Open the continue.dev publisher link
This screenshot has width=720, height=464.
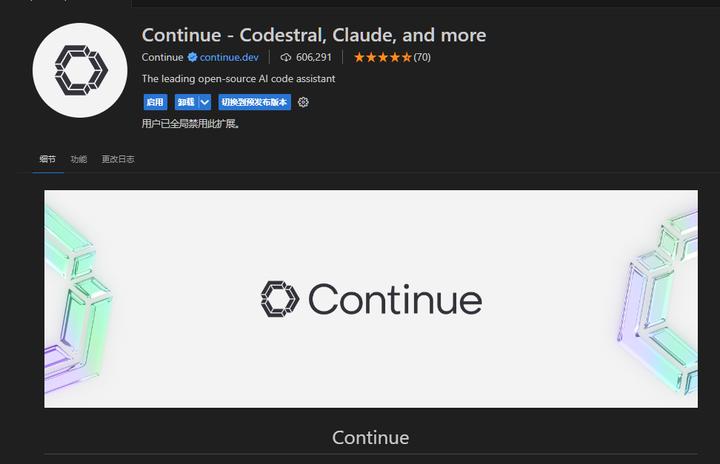(230, 57)
